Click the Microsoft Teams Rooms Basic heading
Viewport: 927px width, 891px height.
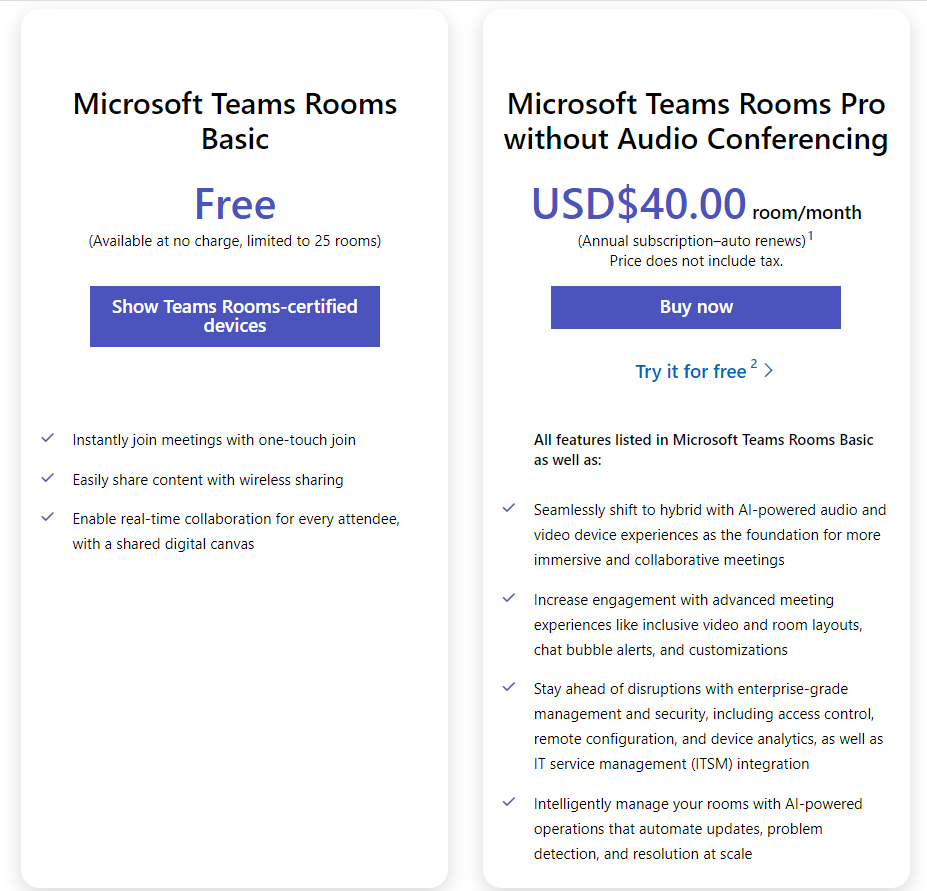tap(235, 120)
